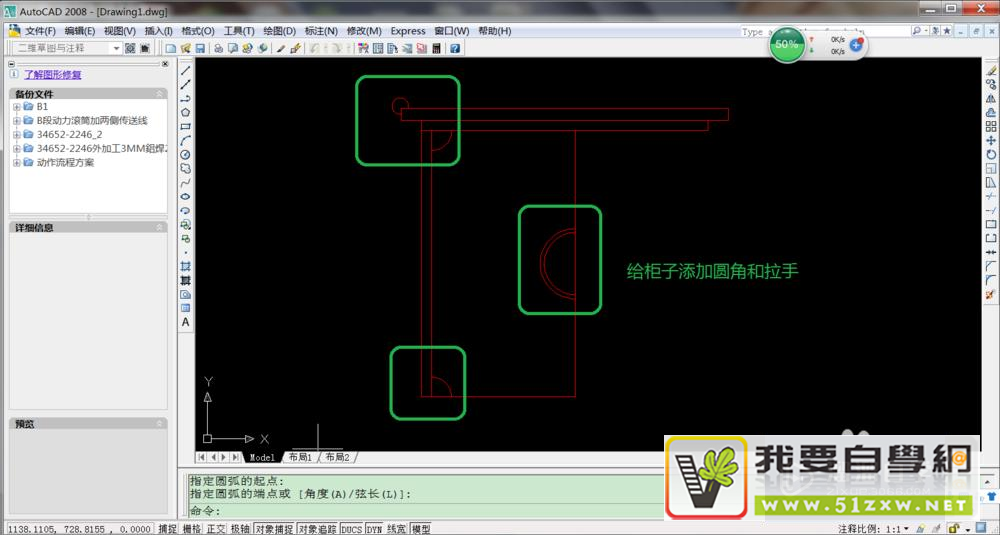Screen dimensions: 1000x535
Task: Click the 模型 button in status bar
Action: (421, 529)
